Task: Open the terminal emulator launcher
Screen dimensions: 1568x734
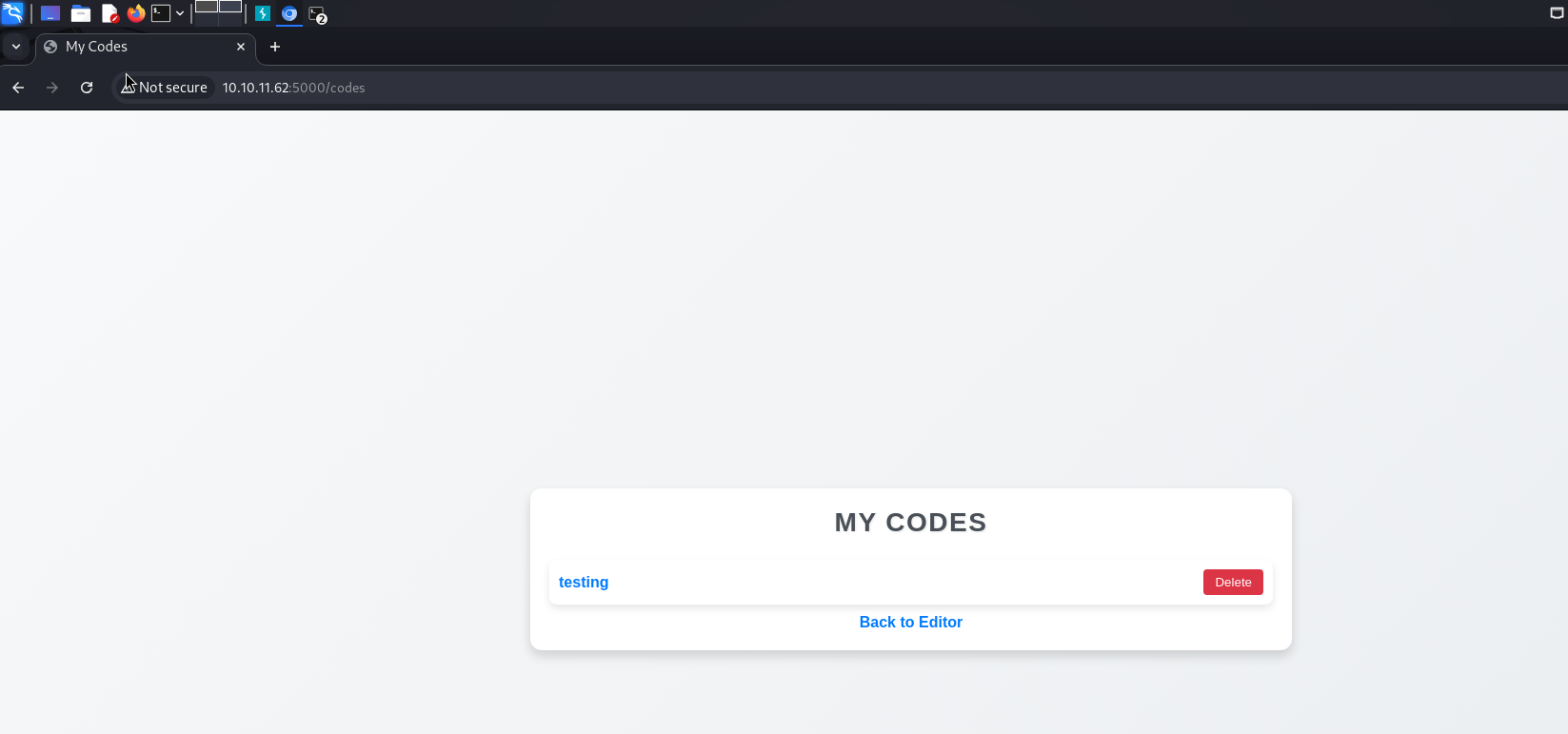Action: click(161, 13)
